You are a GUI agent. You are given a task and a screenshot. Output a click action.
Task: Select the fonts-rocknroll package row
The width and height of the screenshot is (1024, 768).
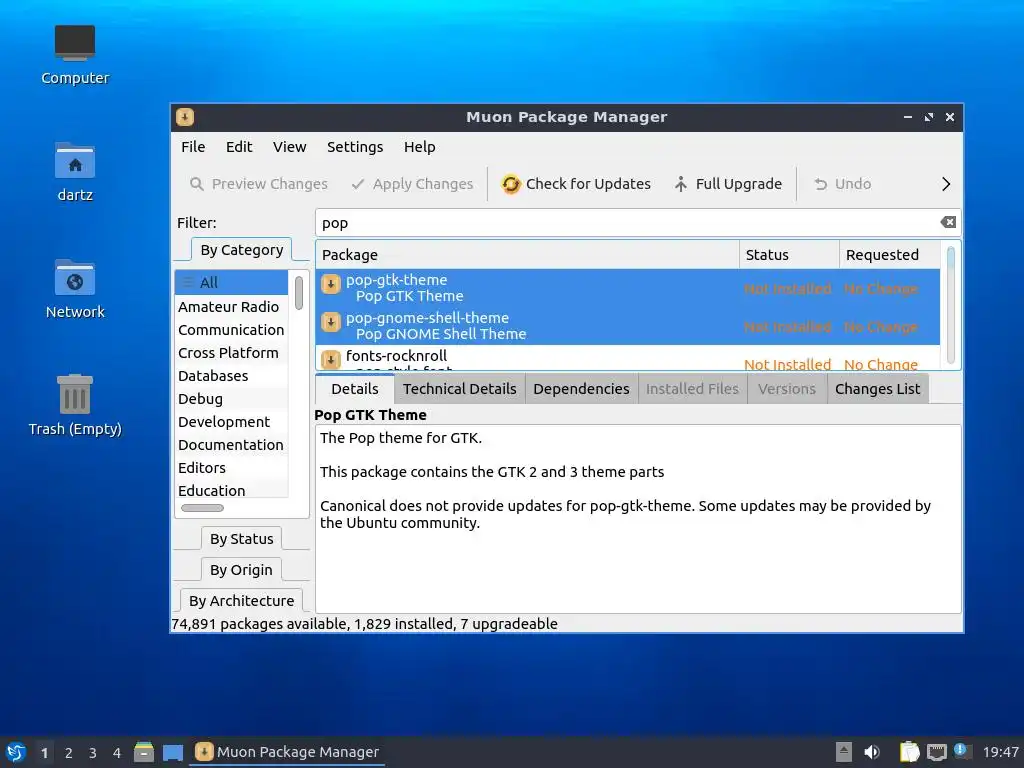pos(628,359)
